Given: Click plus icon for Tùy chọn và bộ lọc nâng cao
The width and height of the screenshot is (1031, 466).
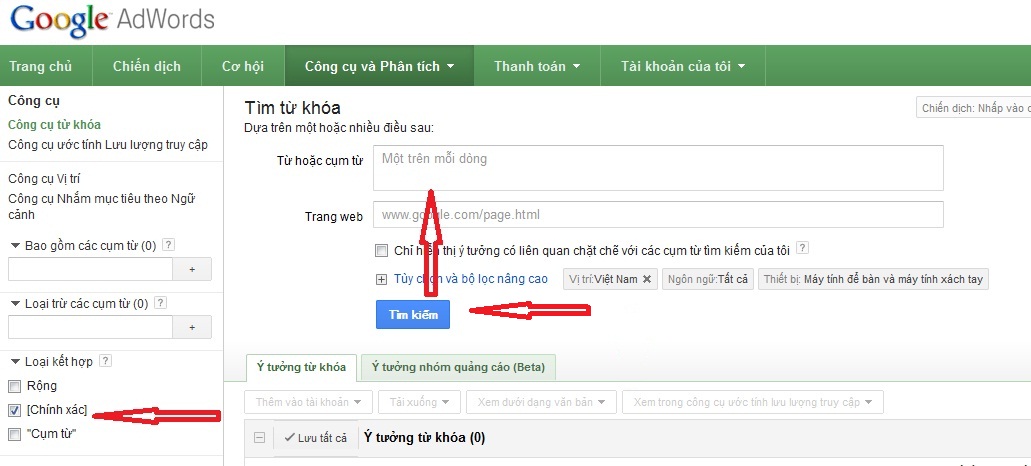Looking at the screenshot, I should [x=381, y=279].
